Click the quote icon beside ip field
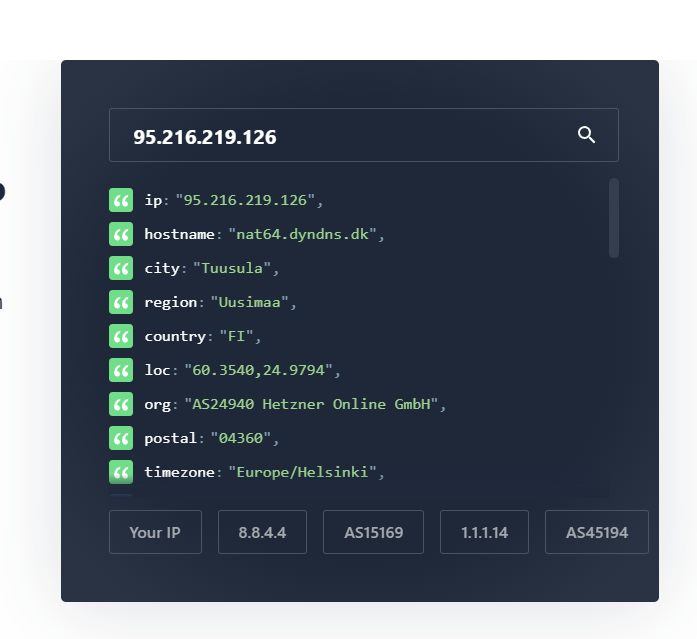The height and width of the screenshot is (639, 697). click(x=121, y=200)
